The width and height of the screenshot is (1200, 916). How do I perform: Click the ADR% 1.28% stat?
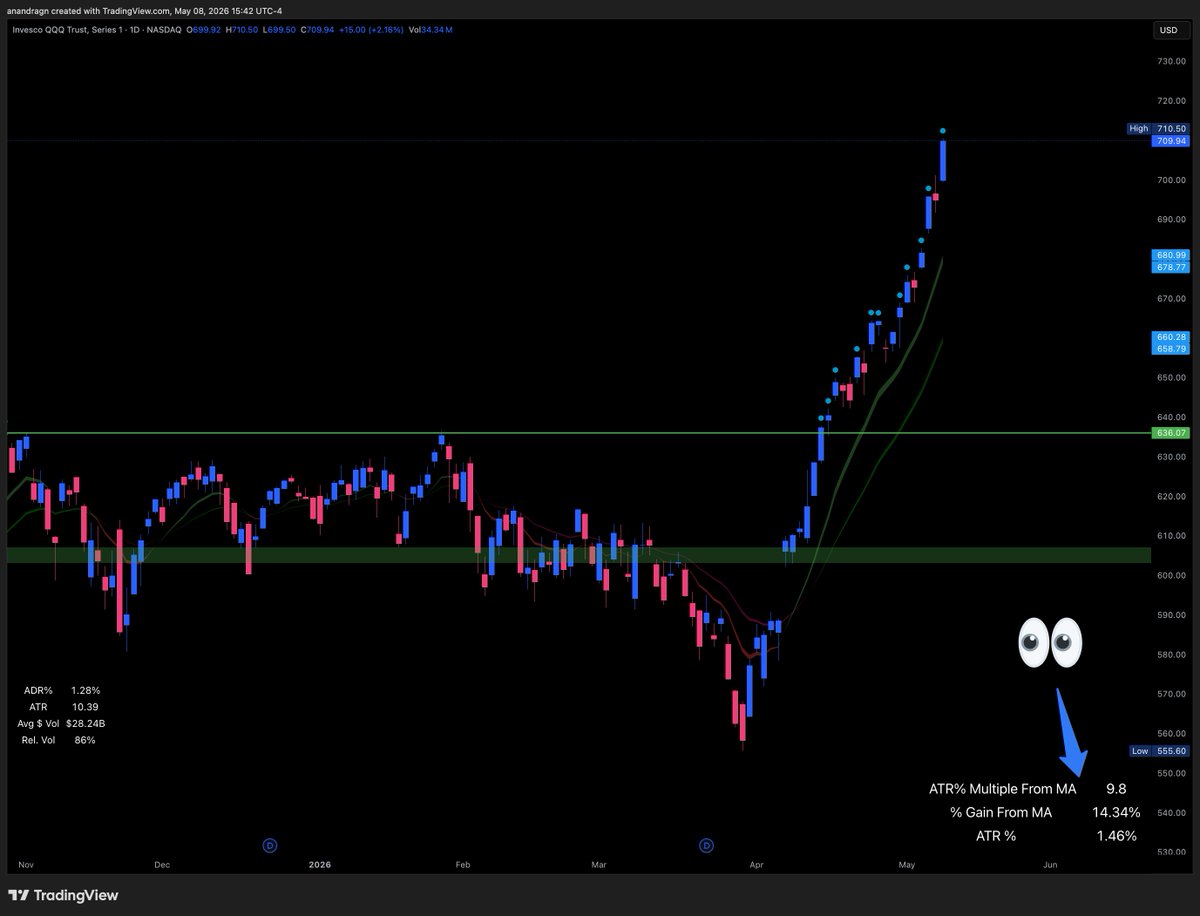coord(63,690)
